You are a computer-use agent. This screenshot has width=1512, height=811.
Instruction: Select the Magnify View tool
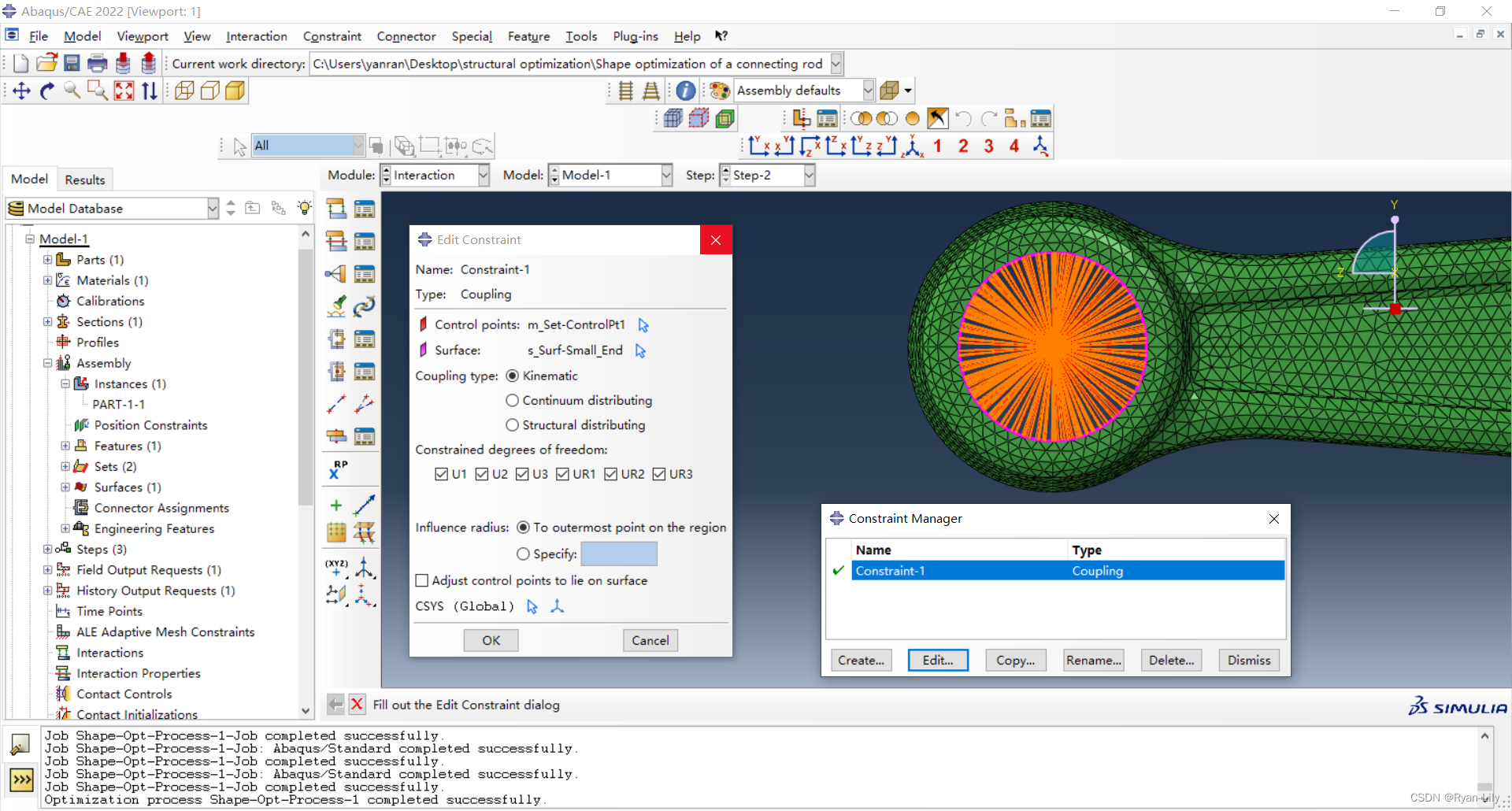tap(72, 91)
